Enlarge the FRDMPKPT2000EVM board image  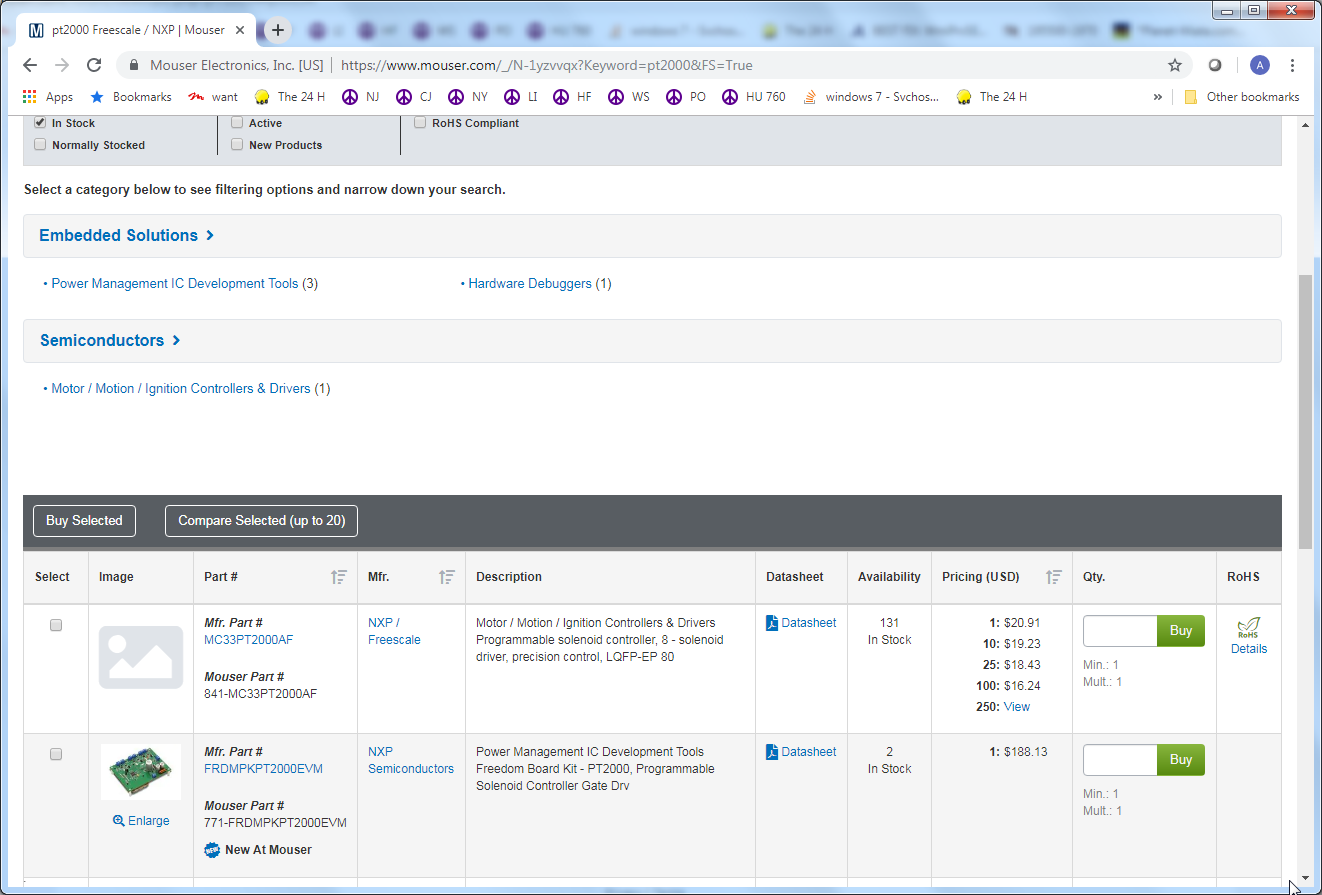tap(141, 821)
